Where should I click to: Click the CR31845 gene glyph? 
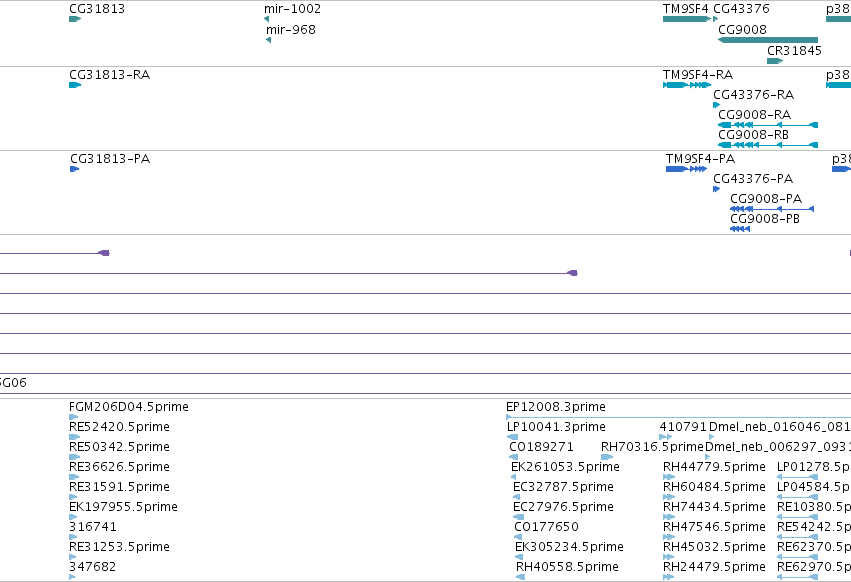(774, 61)
